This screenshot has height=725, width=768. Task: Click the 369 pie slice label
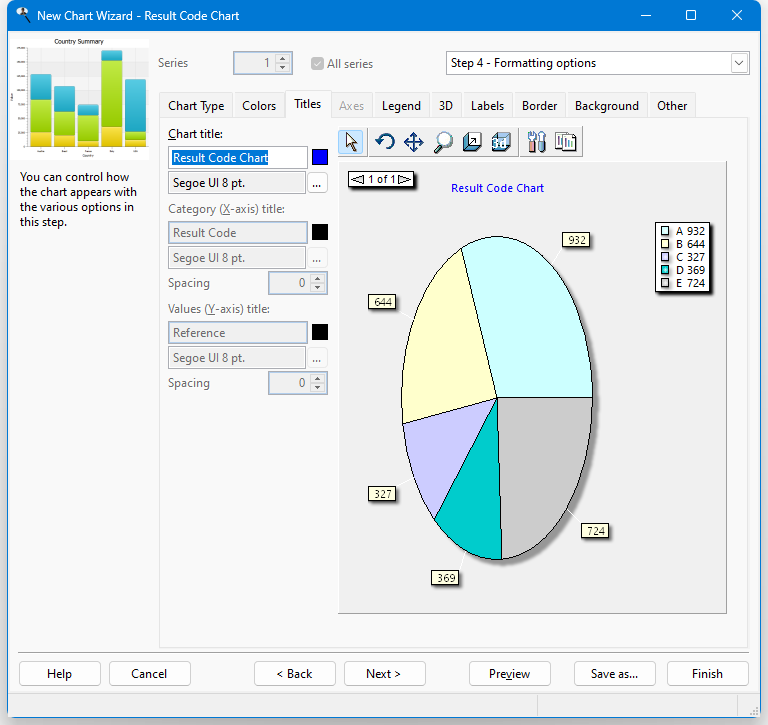tap(445, 578)
